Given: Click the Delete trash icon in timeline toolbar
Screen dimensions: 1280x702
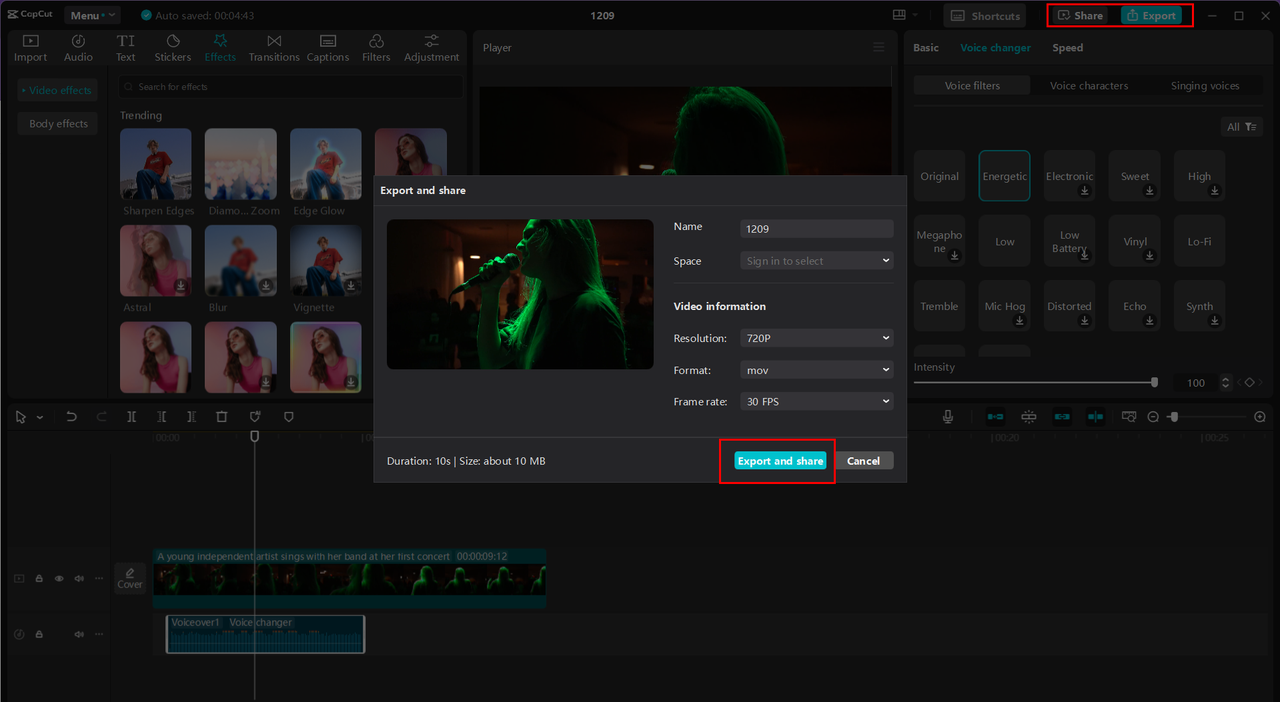Looking at the screenshot, I should pos(222,417).
